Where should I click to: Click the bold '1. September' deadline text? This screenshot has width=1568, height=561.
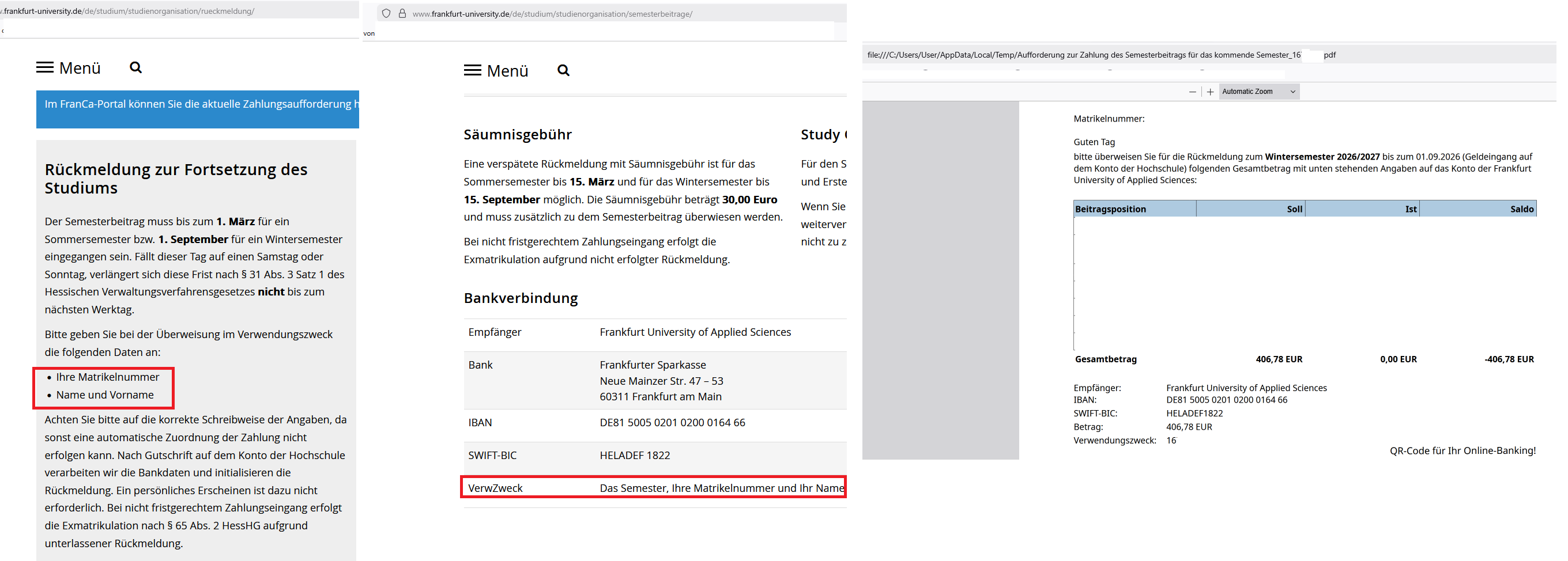(x=193, y=239)
